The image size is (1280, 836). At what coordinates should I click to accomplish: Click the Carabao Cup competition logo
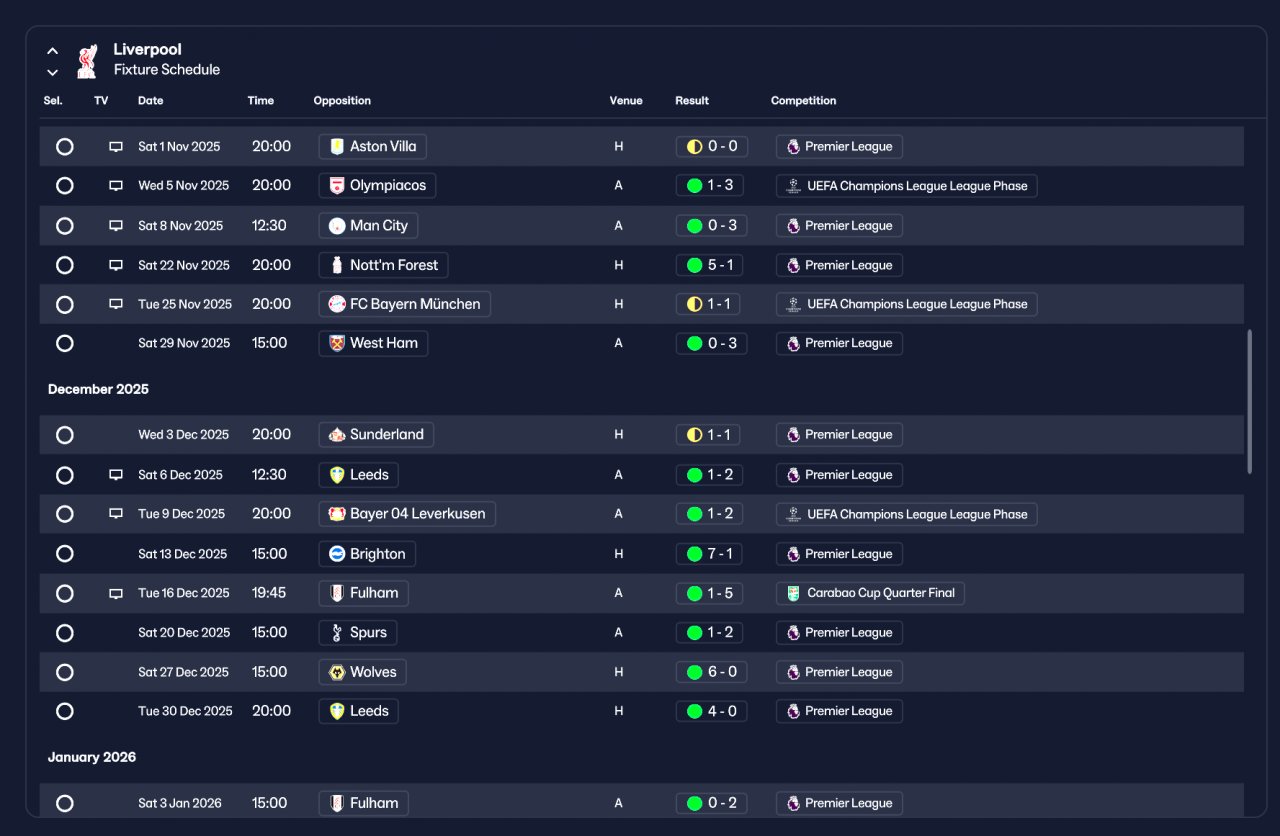point(793,593)
